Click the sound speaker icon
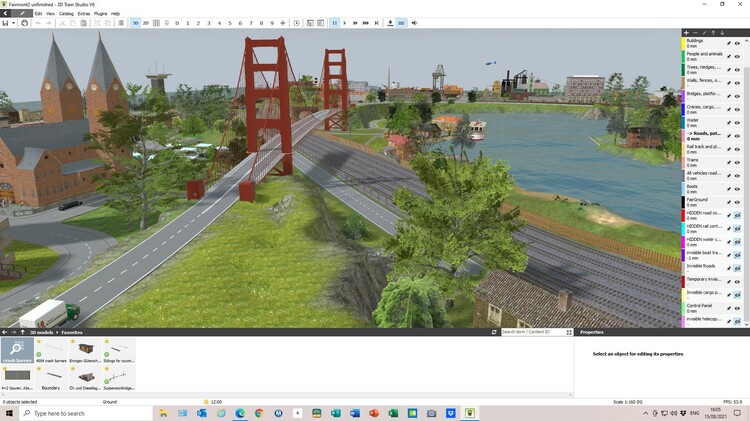This screenshot has height=421, width=750. pos(415,23)
